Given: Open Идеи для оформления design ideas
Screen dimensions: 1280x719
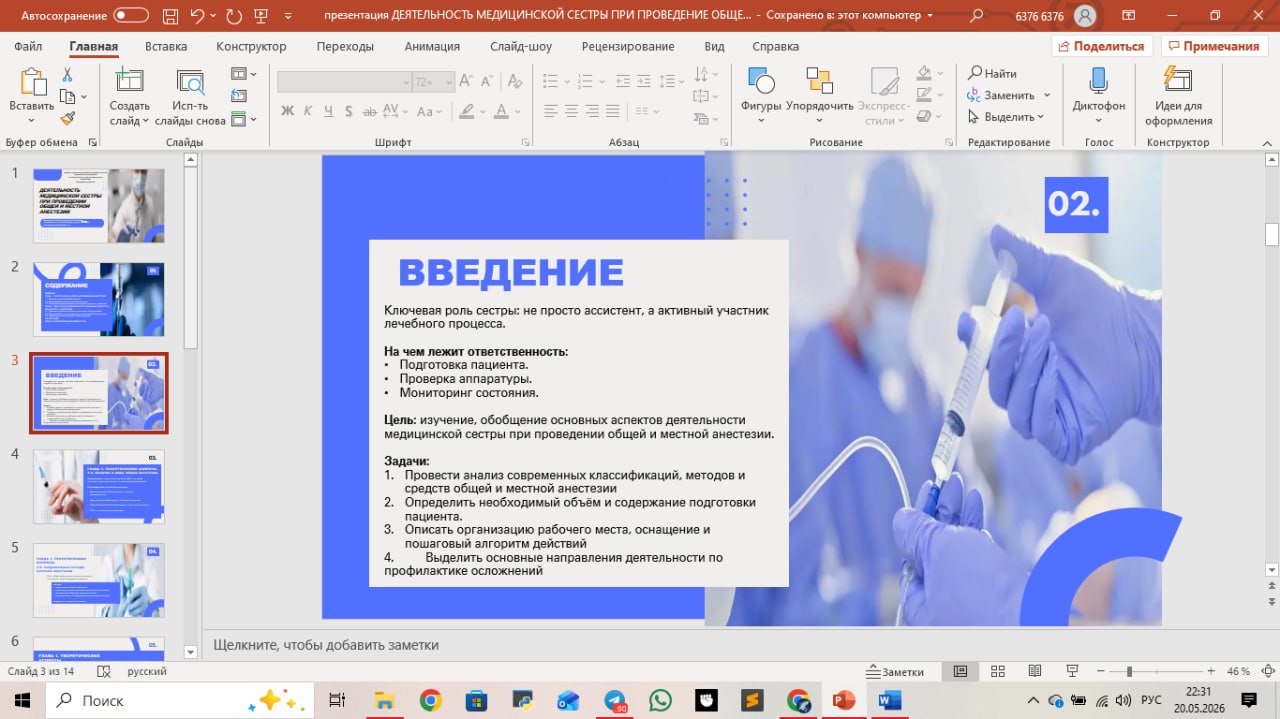Looking at the screenshot, I should (x=1179, y=98).
